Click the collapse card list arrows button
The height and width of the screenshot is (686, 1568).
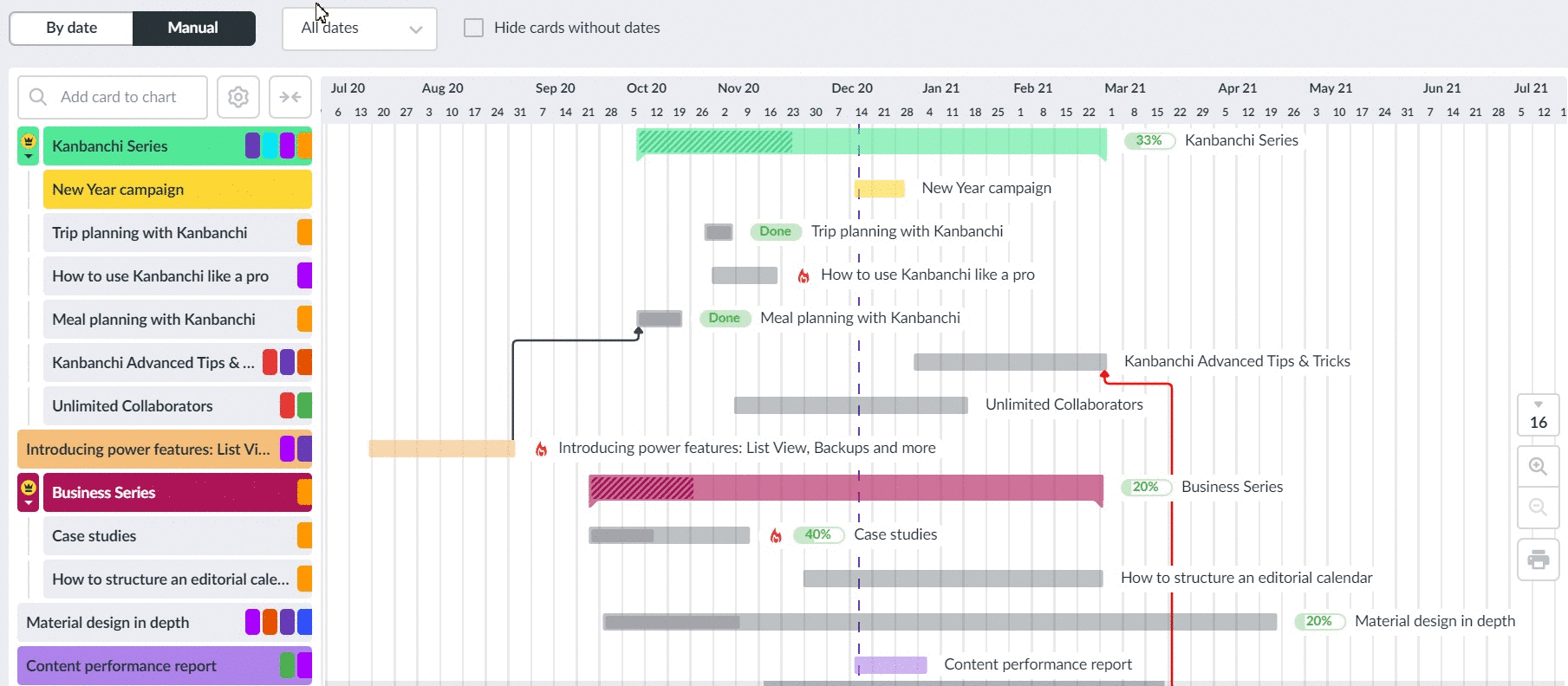point(290,97)
